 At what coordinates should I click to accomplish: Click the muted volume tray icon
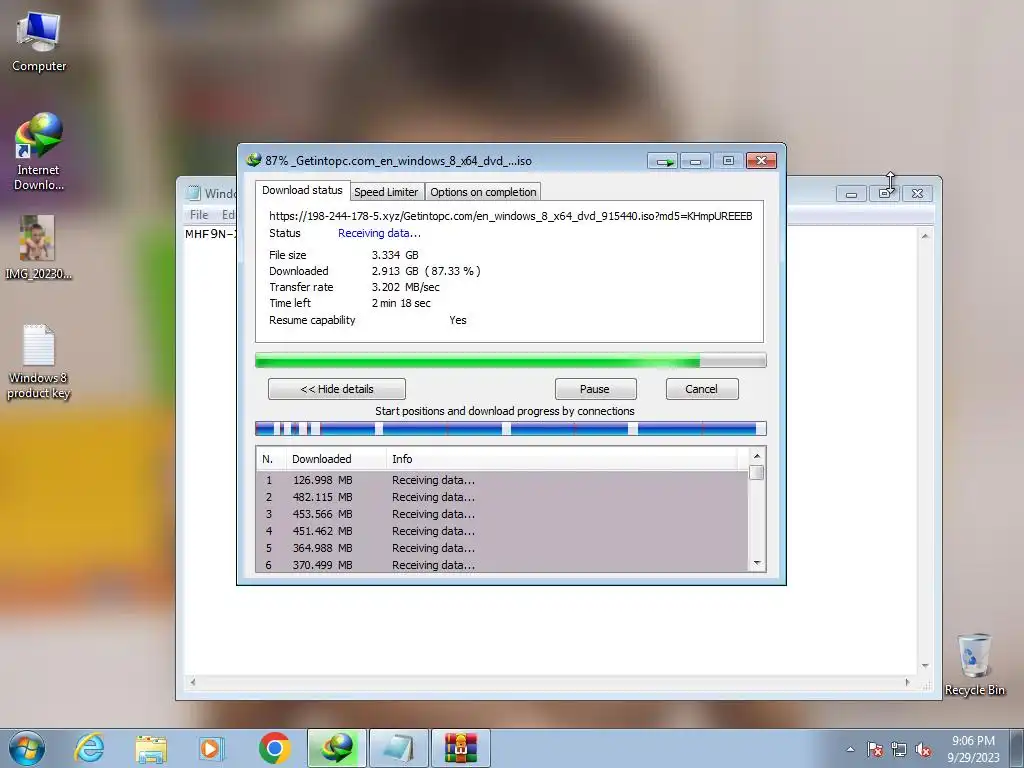tap(923, 749)
